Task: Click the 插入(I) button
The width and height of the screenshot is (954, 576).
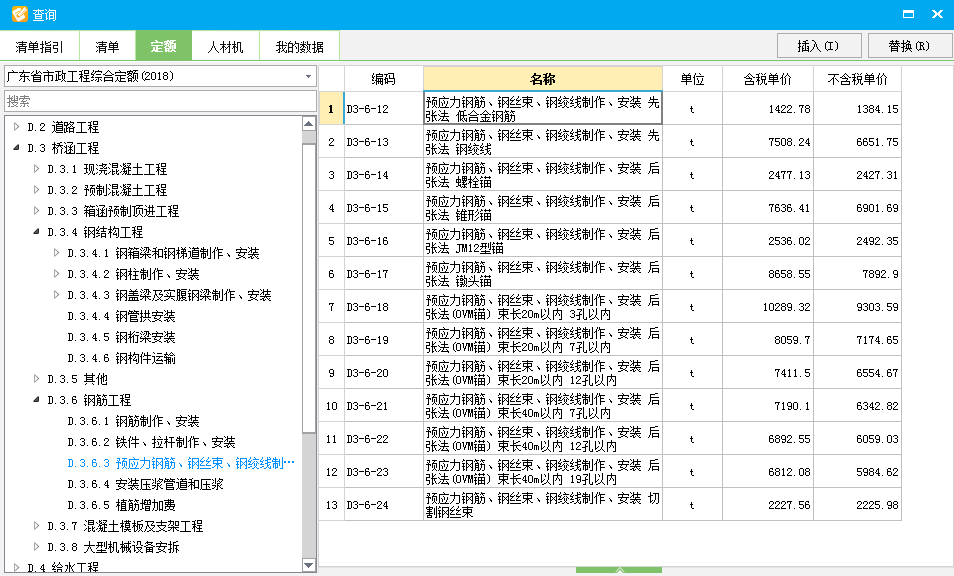Action: coord(819,46)
